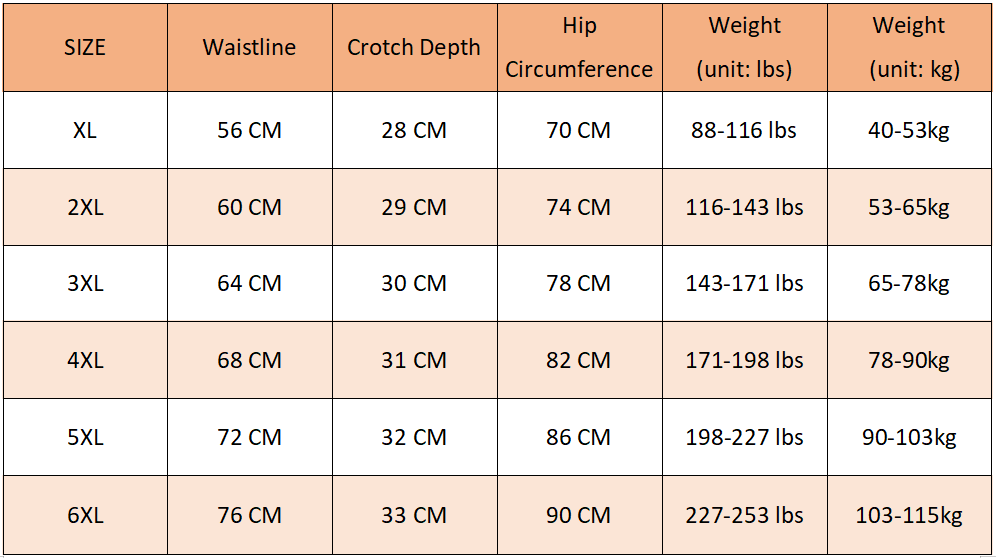The height and width of the screenshot is (558, 996).
Task: Select the 6XL size cell
Action: pos(85,515)
